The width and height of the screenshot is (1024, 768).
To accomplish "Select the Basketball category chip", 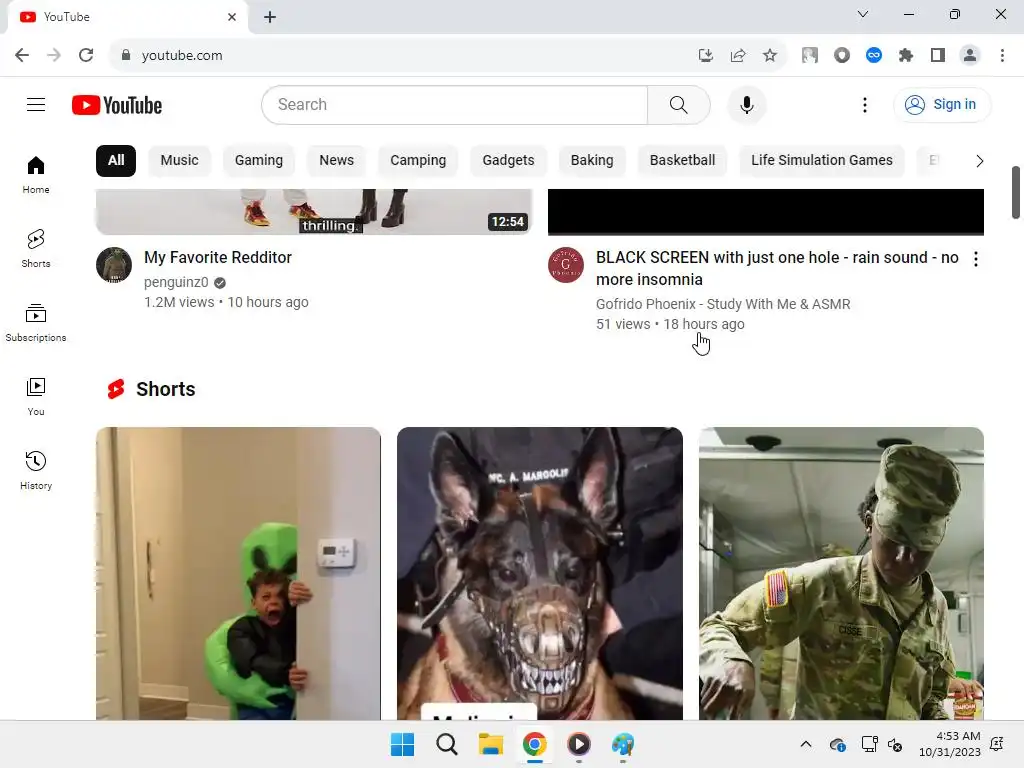I will click(x=682, y=161).
